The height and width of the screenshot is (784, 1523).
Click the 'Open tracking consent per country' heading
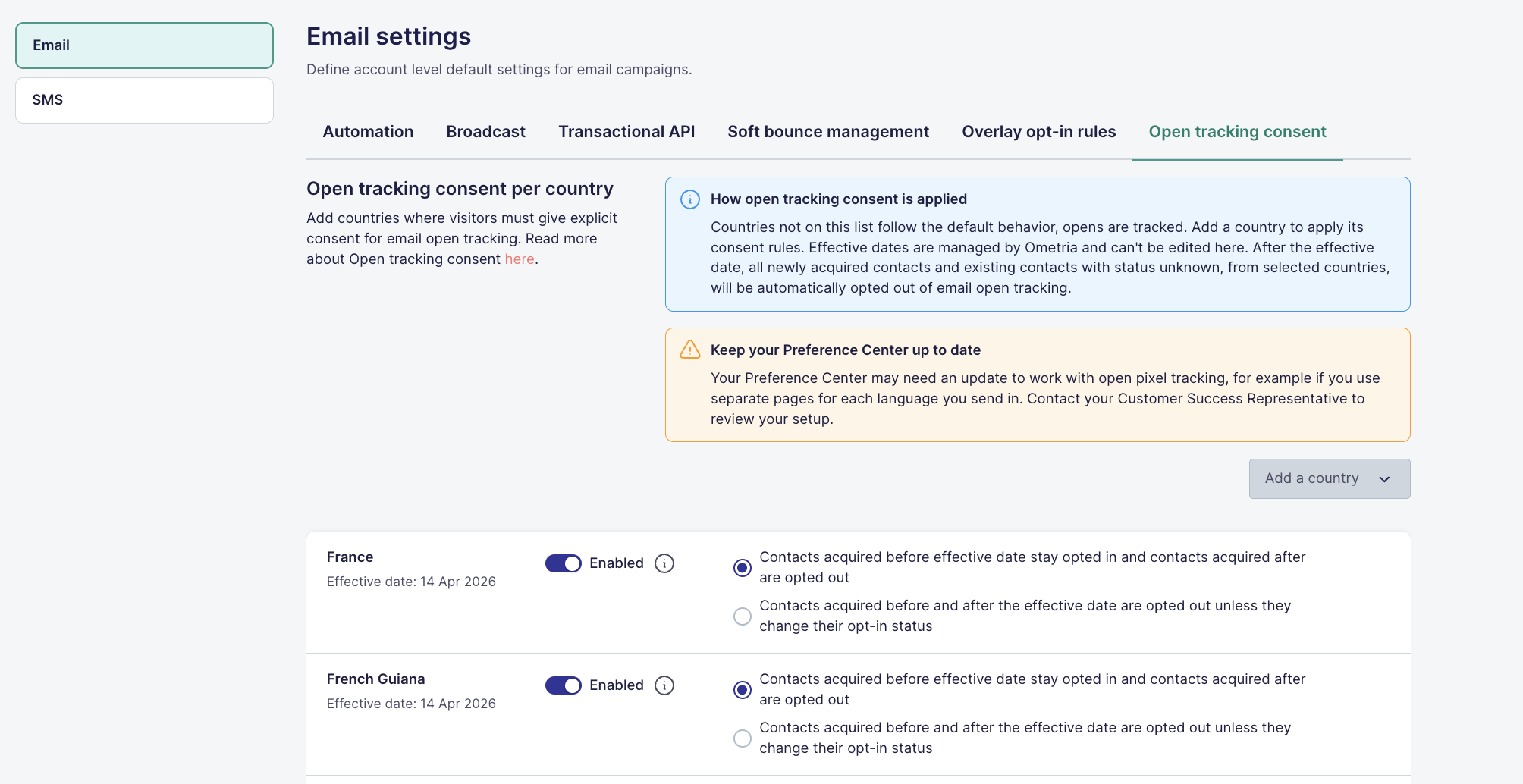coord(460,189)
